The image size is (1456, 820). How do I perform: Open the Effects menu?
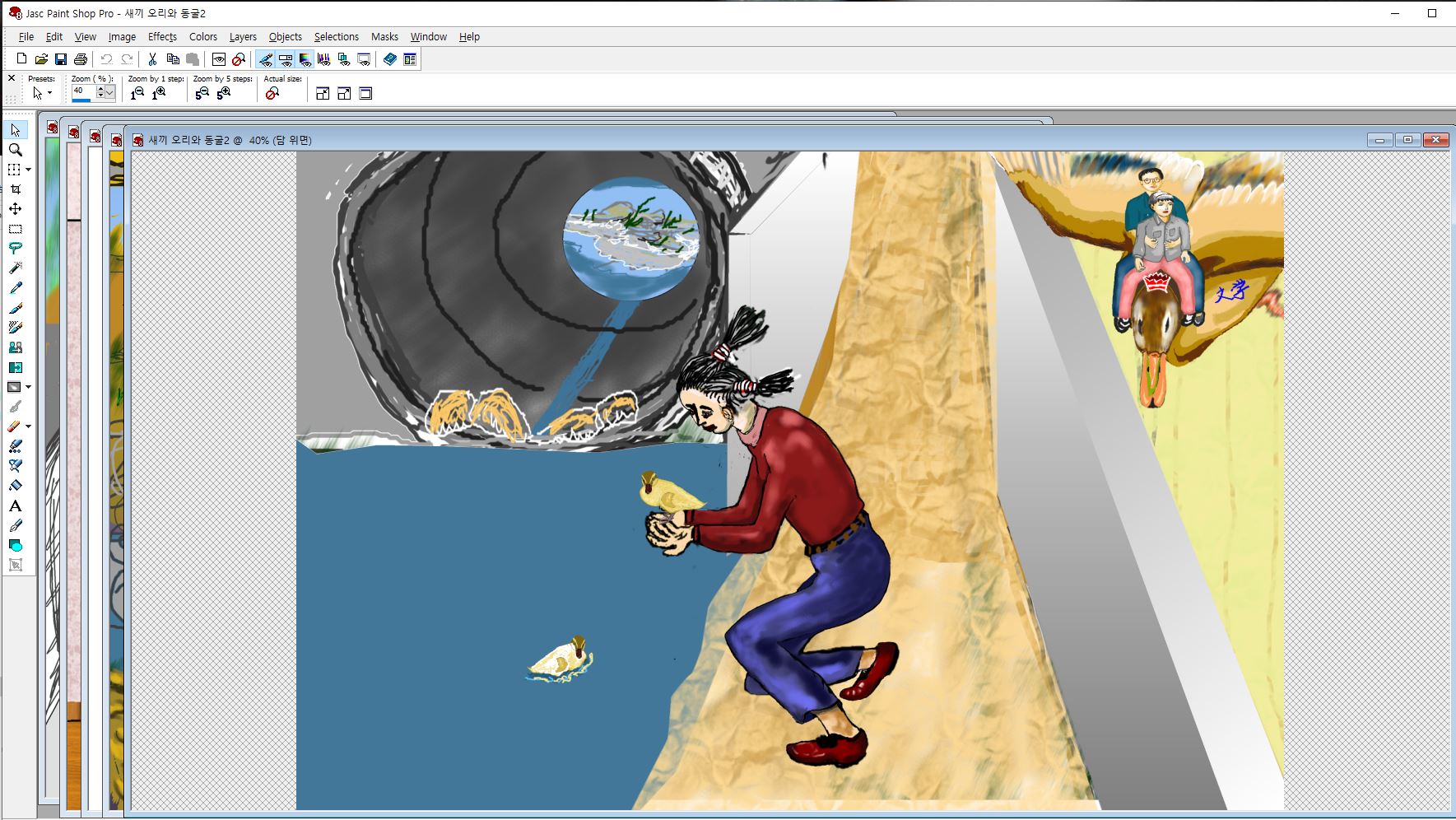click(162, 37)
